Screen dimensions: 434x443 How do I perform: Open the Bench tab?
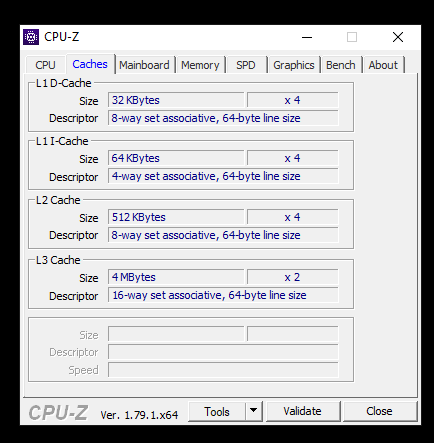[341, 65]
